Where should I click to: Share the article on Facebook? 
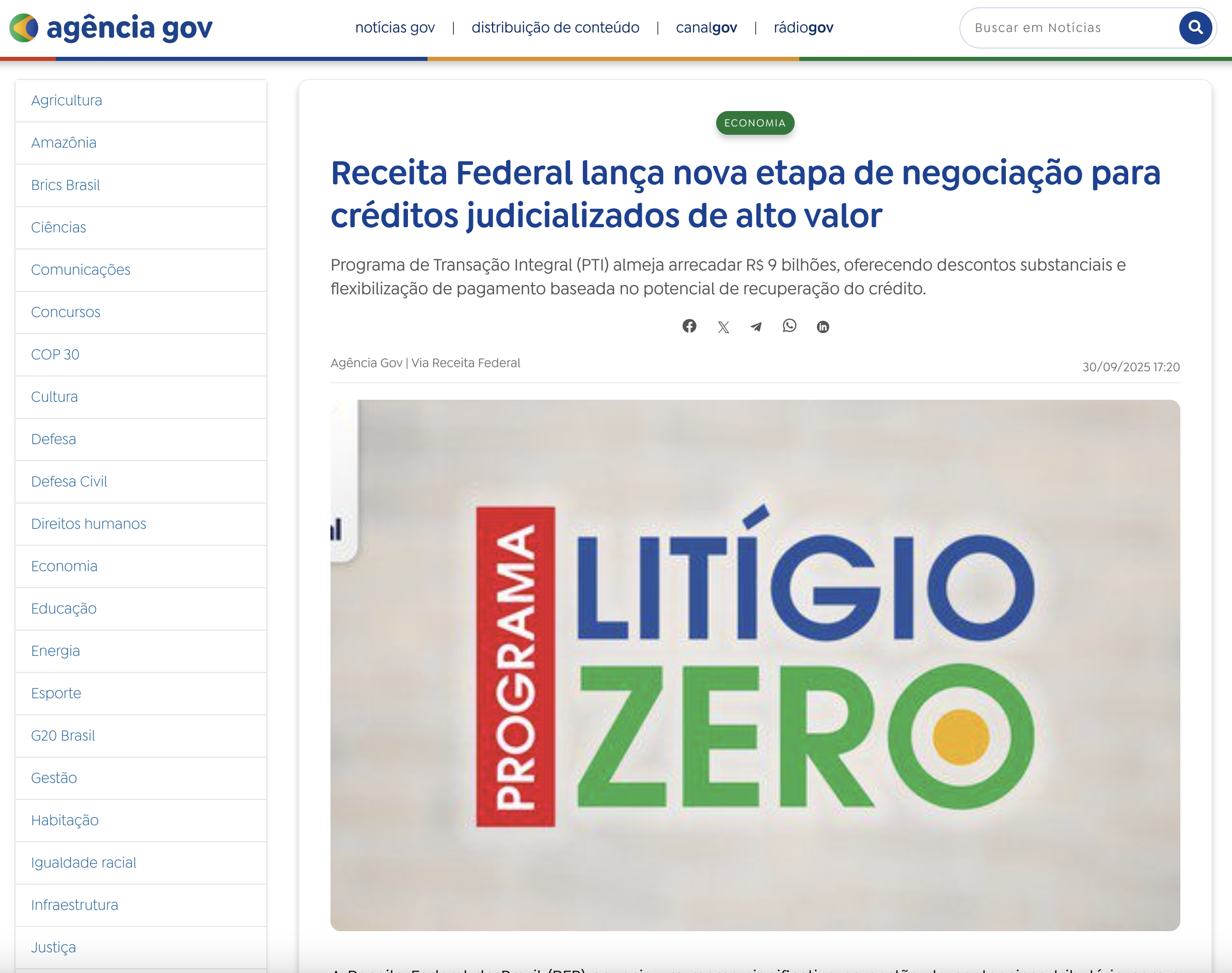click(690, 326)
